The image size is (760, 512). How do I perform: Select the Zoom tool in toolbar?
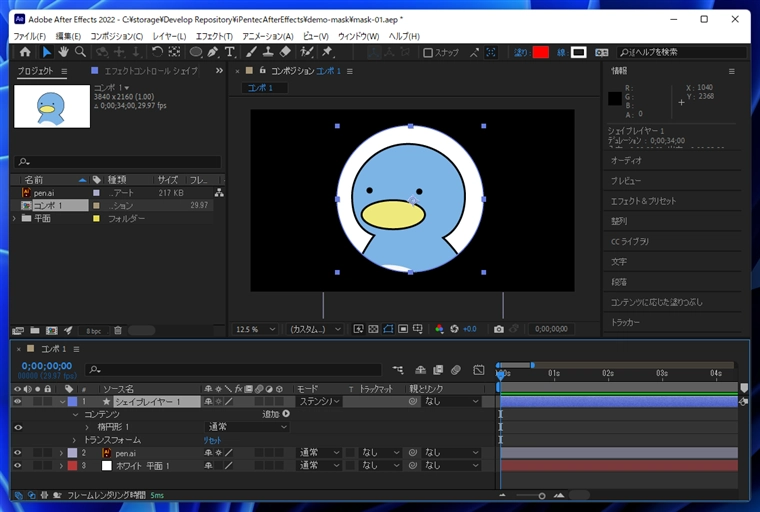tap(80, 52)
